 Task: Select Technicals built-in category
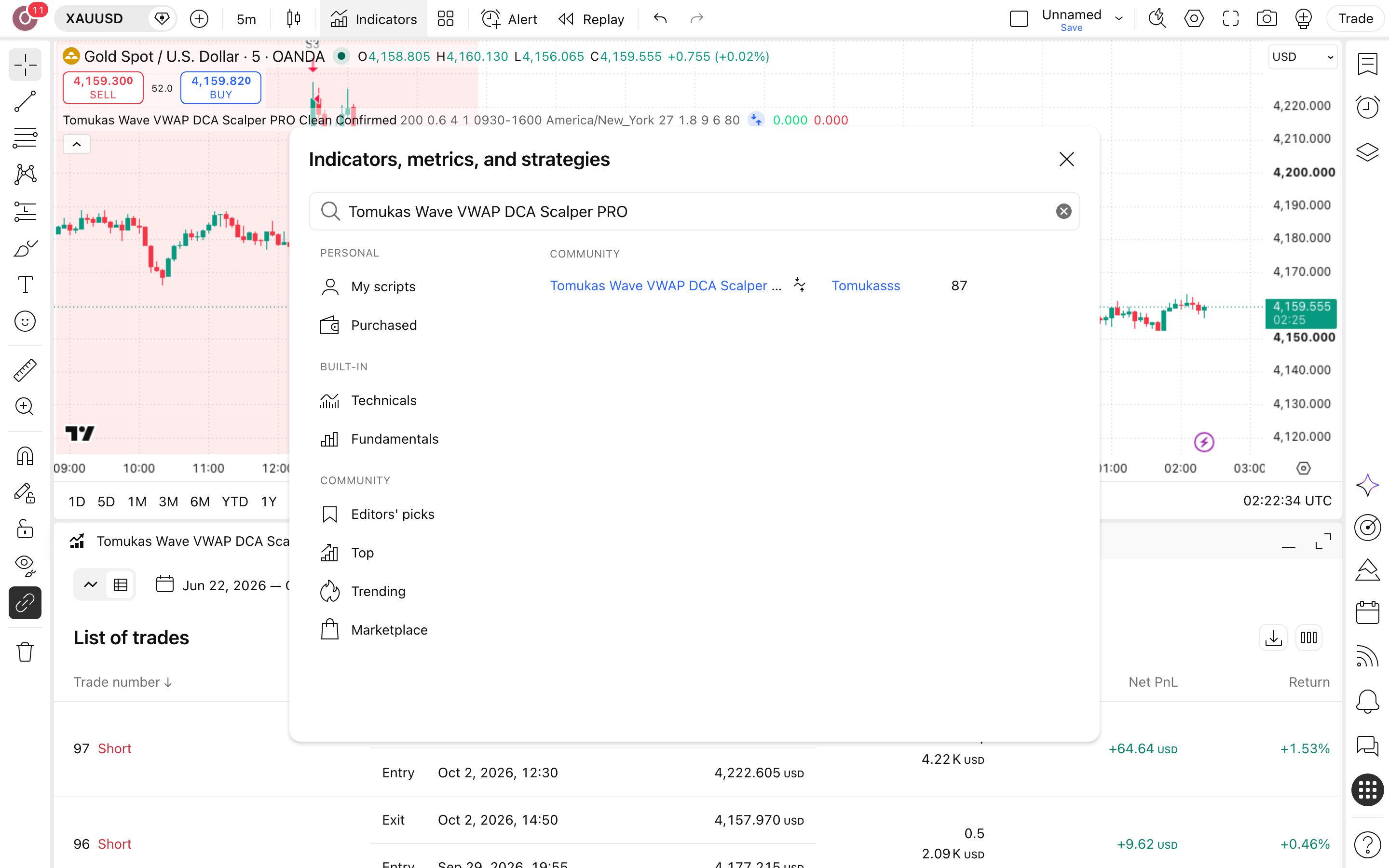pos(368,400)
